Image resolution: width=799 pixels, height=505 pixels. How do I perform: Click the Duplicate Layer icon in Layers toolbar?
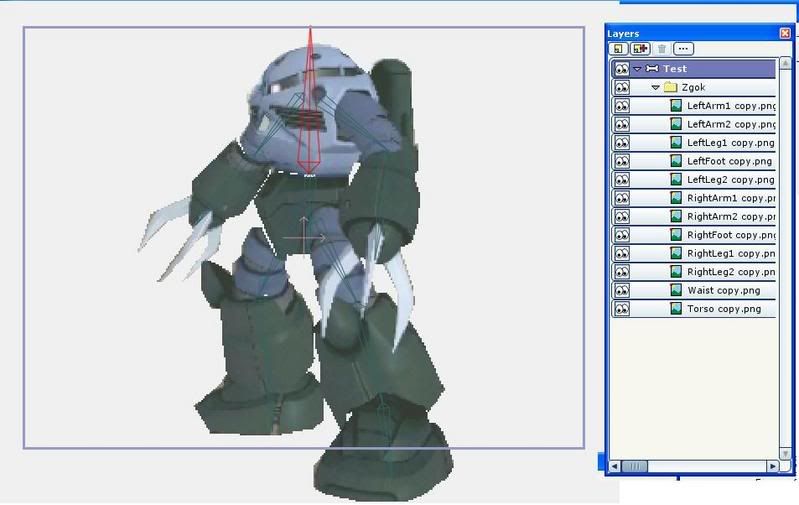[x=640, y=49]
